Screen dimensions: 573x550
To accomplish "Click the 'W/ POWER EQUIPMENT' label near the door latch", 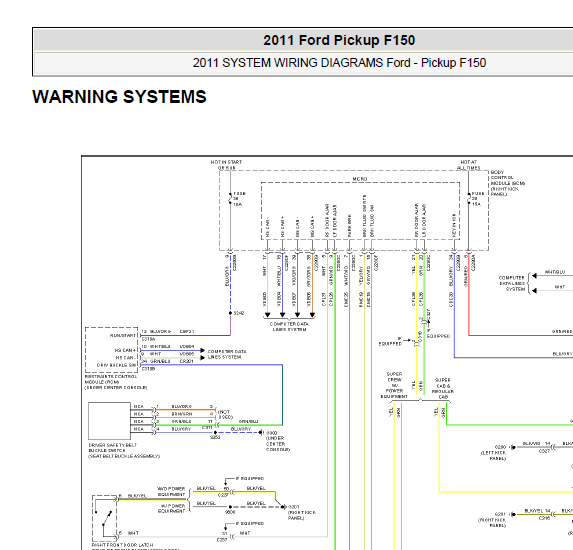I will [x=171, y=508].
